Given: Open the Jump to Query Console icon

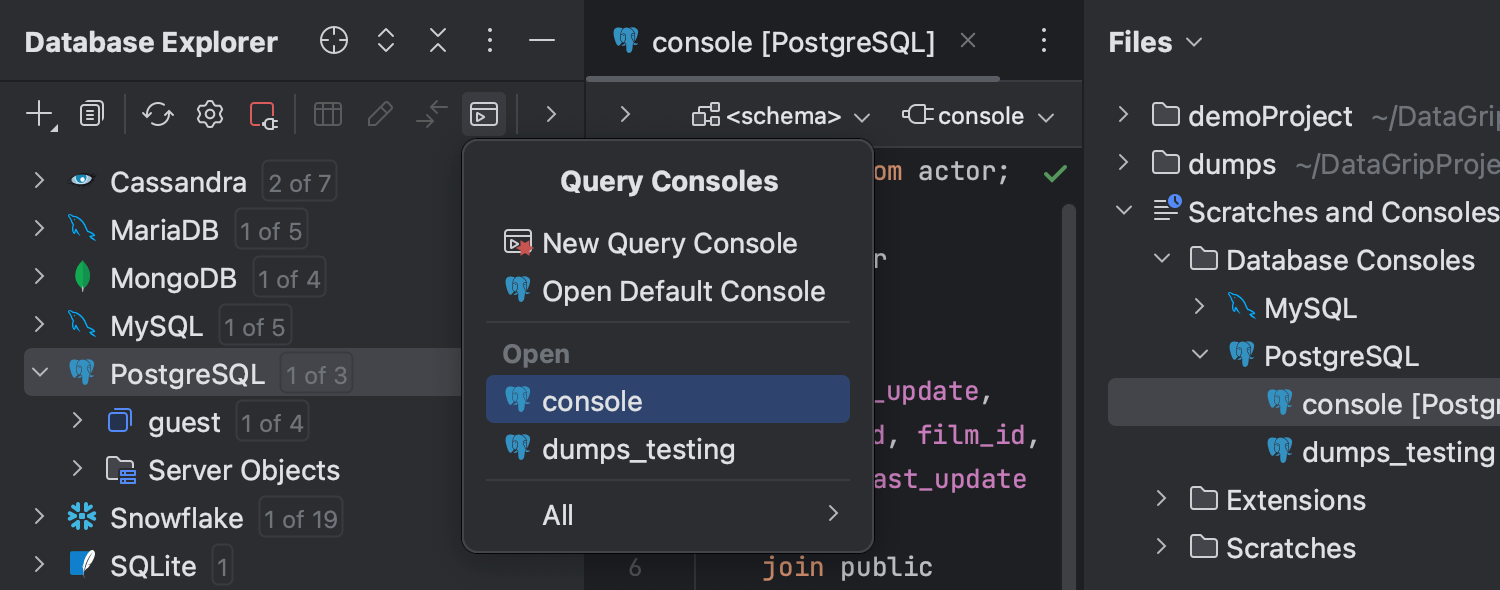Looking at the screenshot, I should tap(484, 113).
